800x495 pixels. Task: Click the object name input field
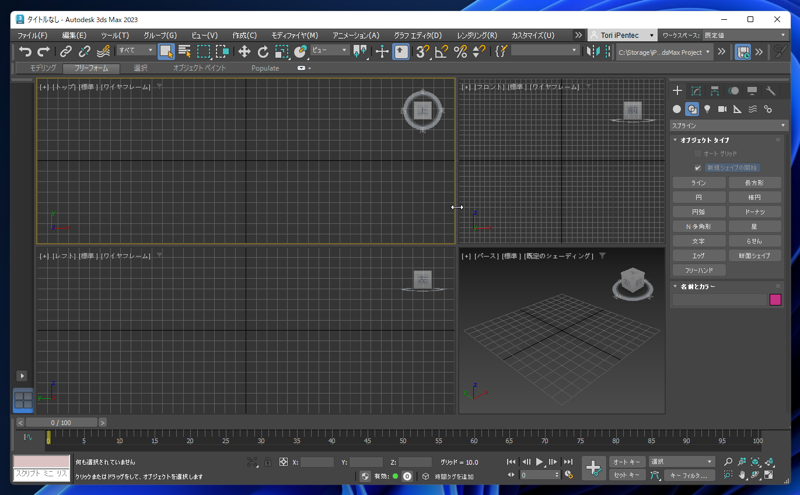tap(719, 300)
